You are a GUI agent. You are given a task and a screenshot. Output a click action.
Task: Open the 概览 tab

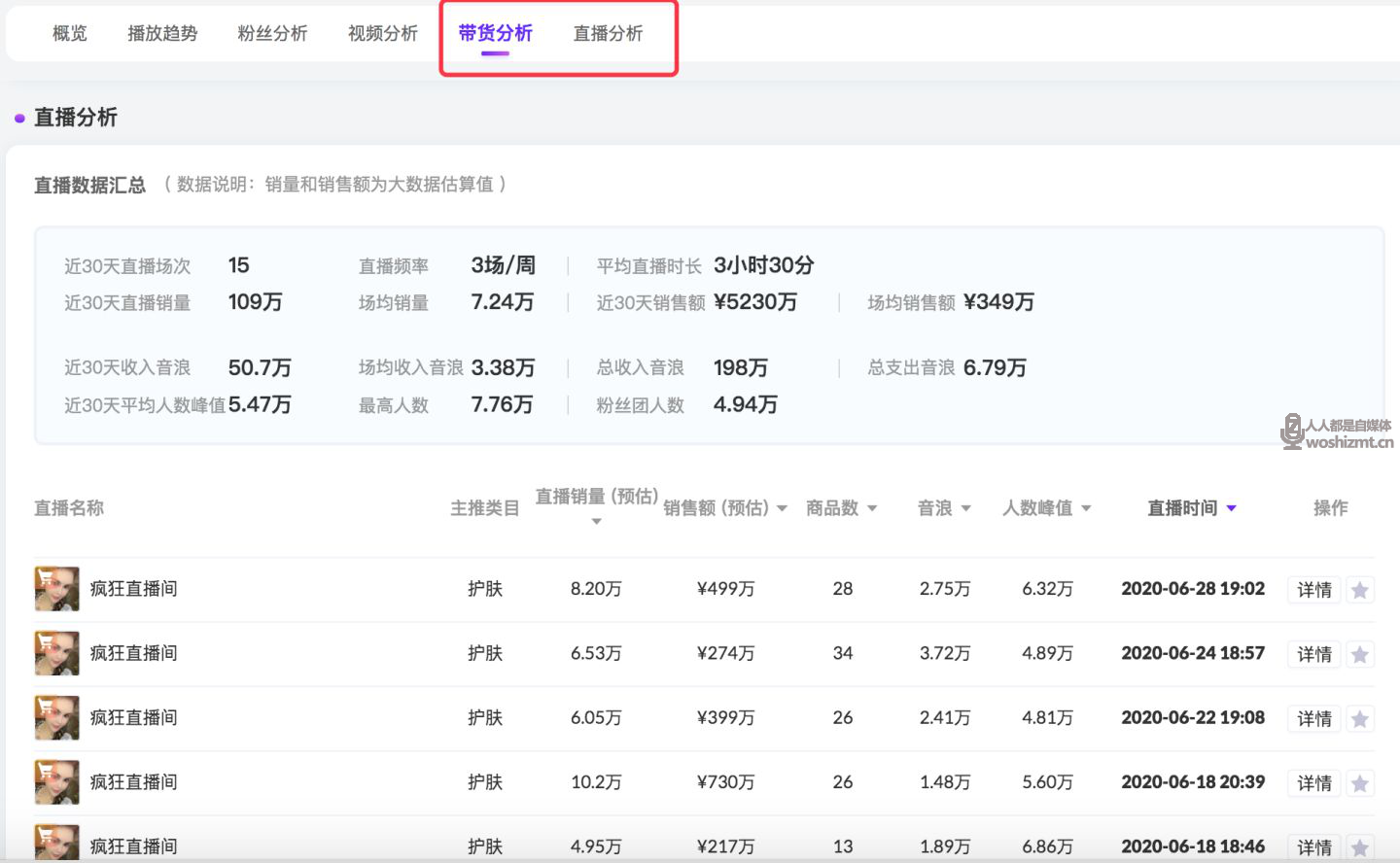tap(69, 33)
